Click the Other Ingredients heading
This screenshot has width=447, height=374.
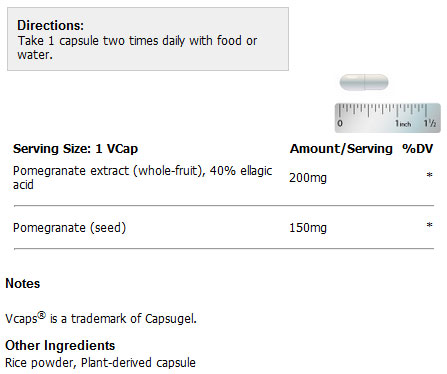pos(60,345)
